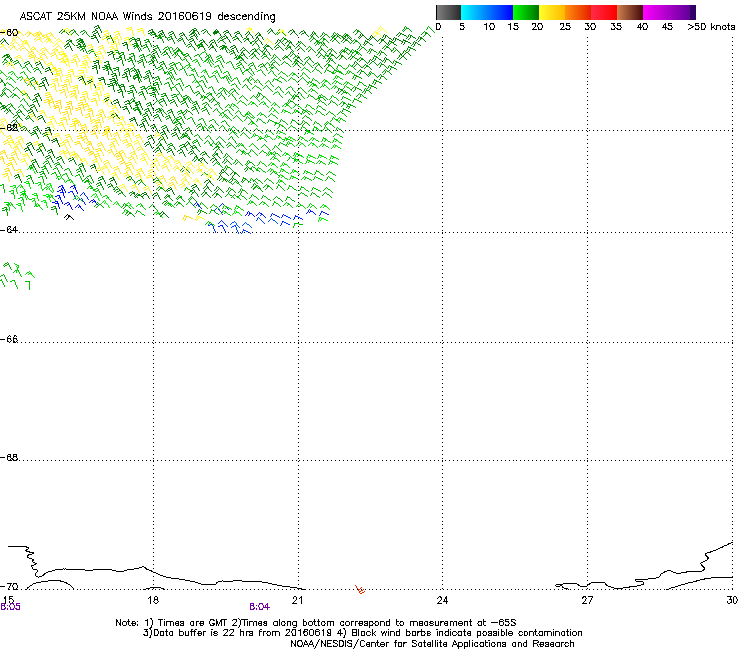Click the note line '3)Data buffer is 22 hrs'
This screenshot has height=650, width=740.
click(x=362, y=633)
